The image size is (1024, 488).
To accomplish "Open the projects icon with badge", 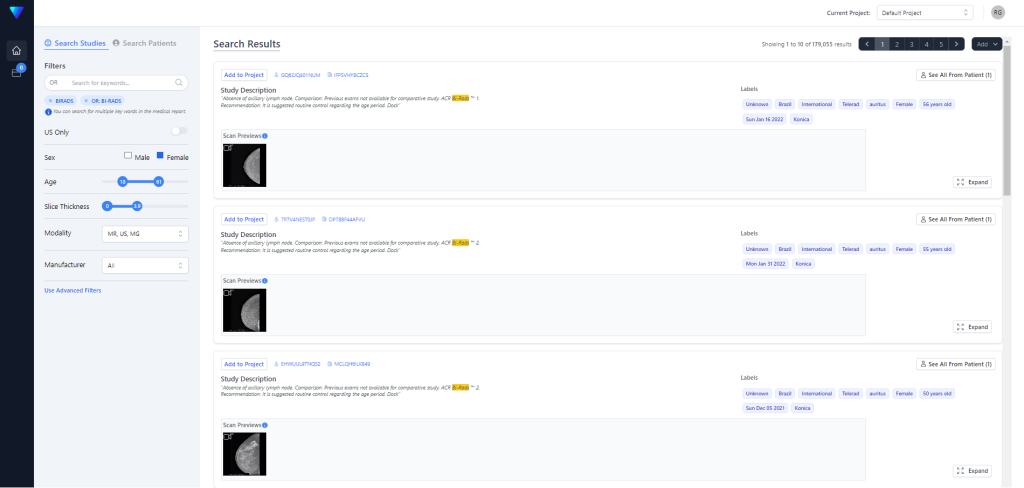I will point(16,72).
